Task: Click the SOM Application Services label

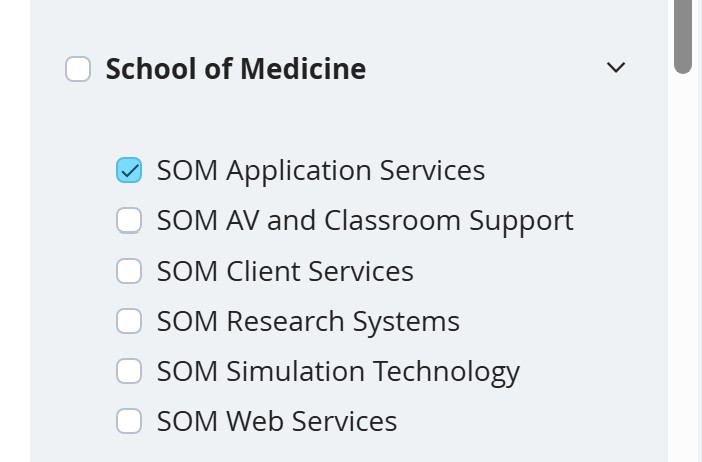Action: point(321,171)
